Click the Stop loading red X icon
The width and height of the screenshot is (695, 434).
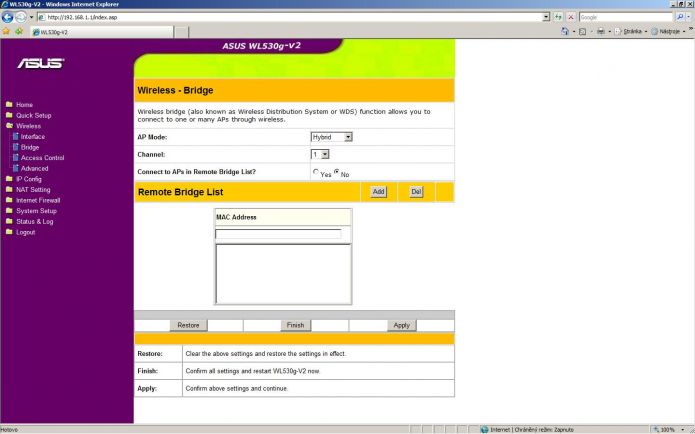(x=571, y=17)
